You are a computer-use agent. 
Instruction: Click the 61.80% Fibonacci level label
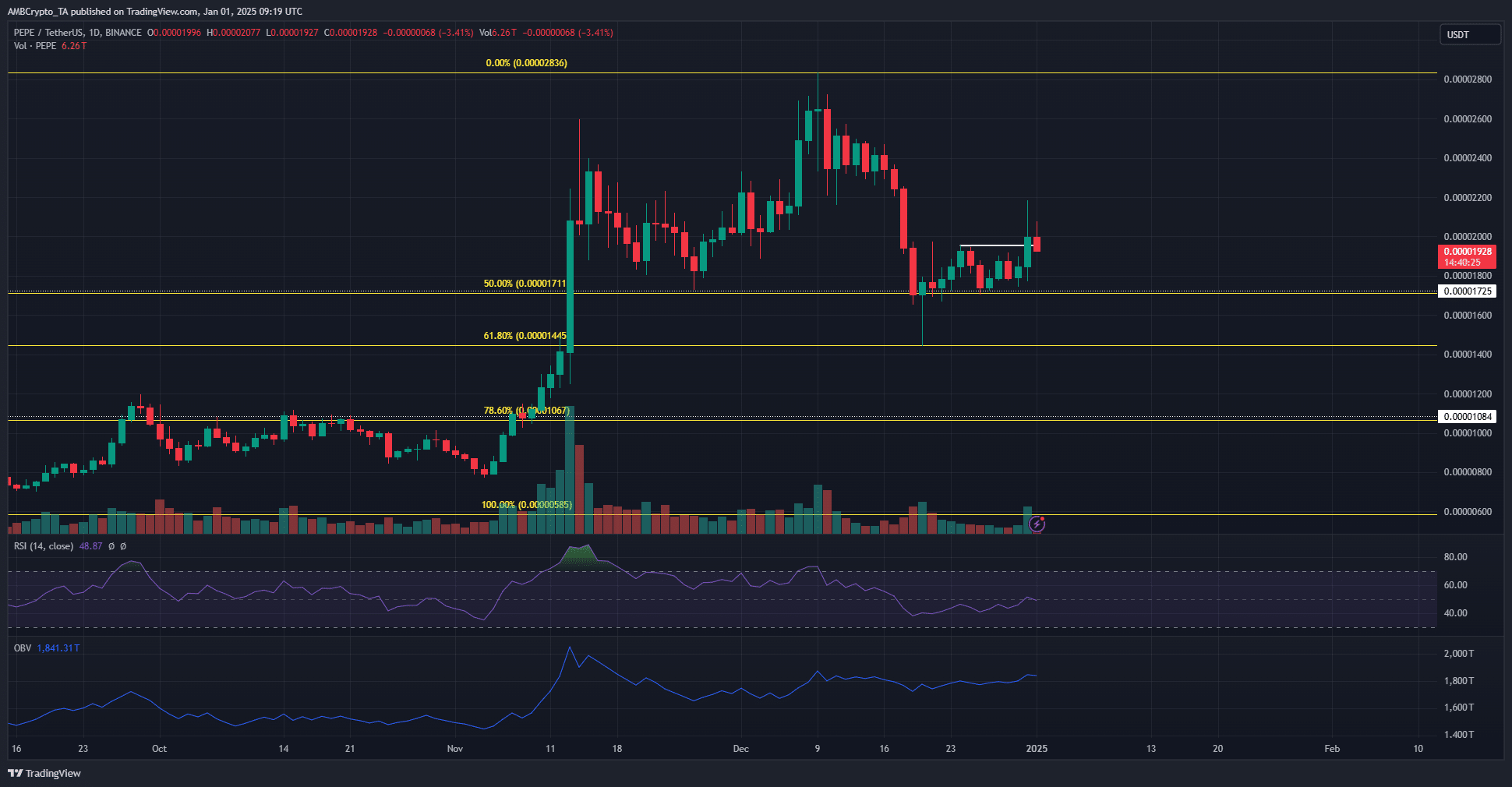tap(525, 336)
